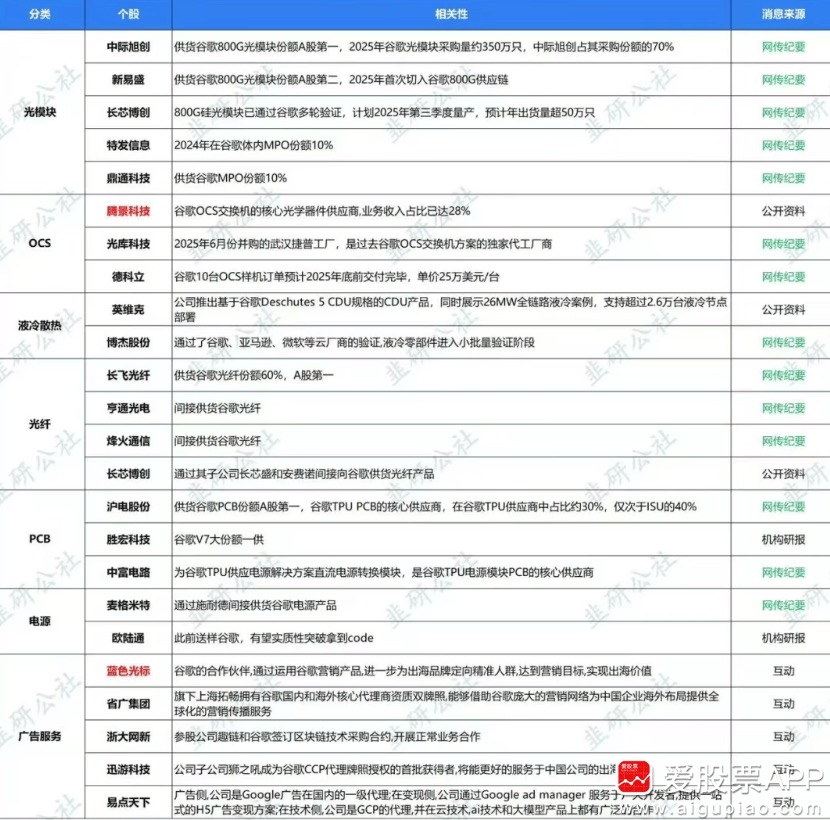Click the 分类 column header

[40, 14]
